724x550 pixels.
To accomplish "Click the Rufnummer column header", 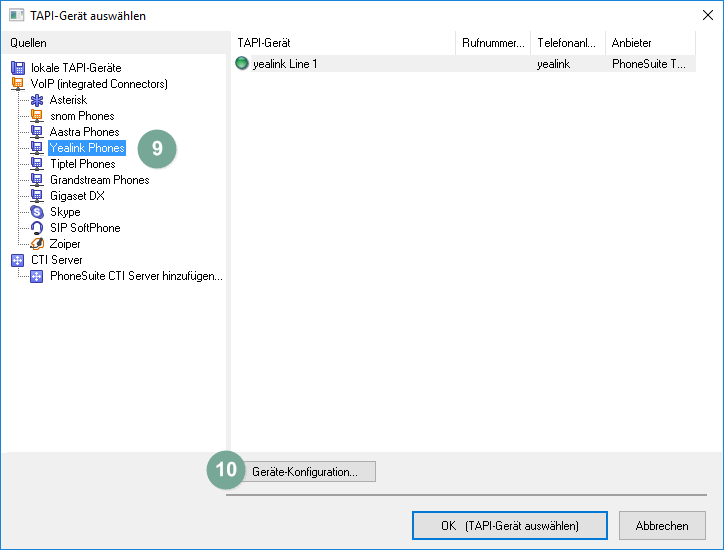I will 493,43.
